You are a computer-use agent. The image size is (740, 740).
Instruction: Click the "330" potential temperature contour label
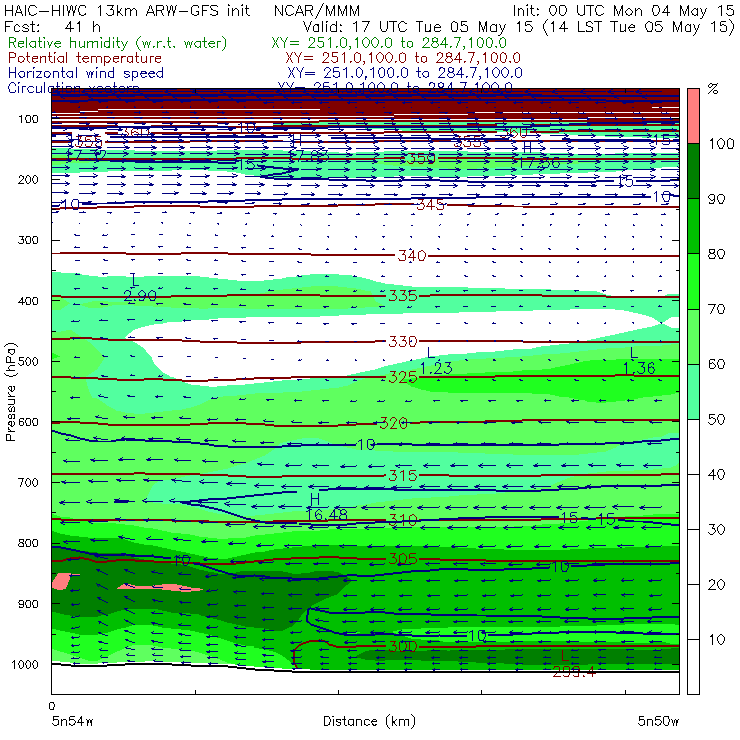point(403,341)
